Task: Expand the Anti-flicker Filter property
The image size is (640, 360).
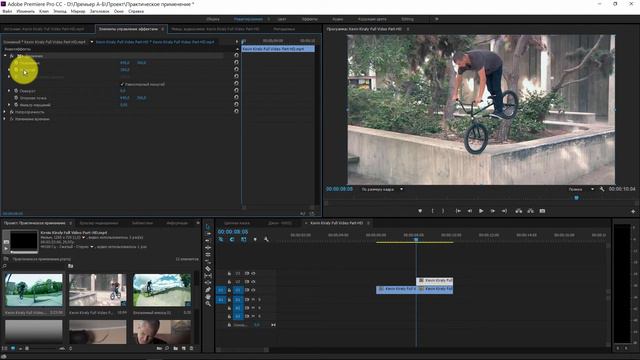Action: pyautogui.click(x=9, y=105)
